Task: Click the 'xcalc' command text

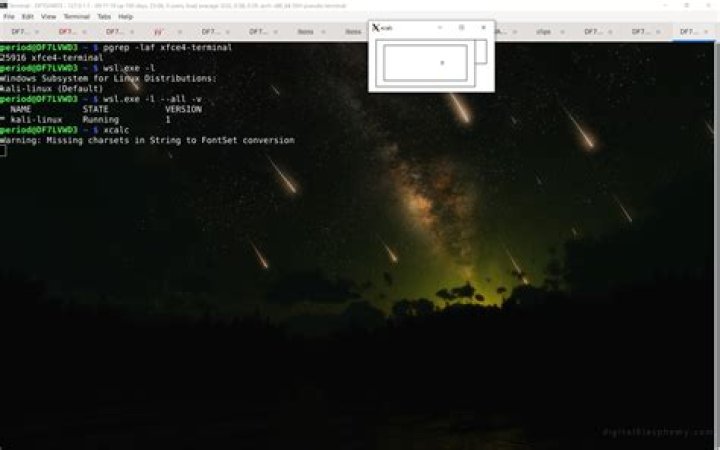Action: point(116,130)
